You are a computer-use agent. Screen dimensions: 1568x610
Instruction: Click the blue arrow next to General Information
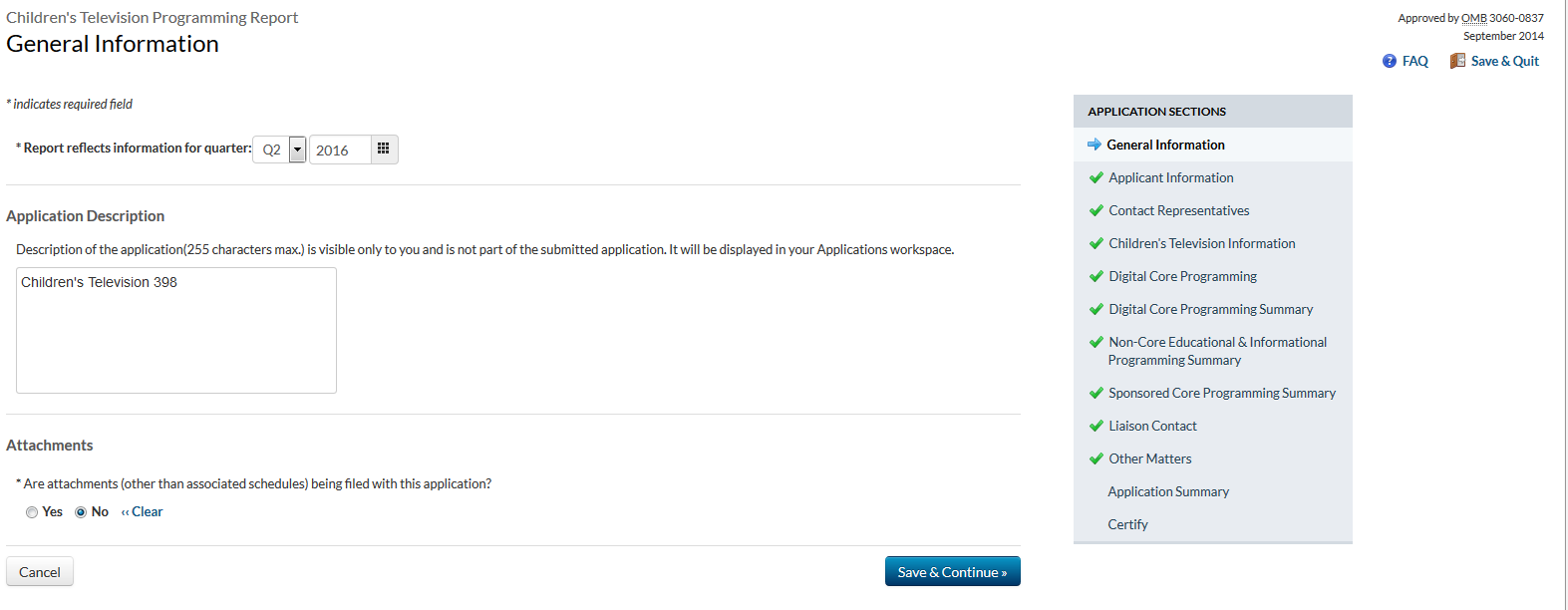point(1095,145)
